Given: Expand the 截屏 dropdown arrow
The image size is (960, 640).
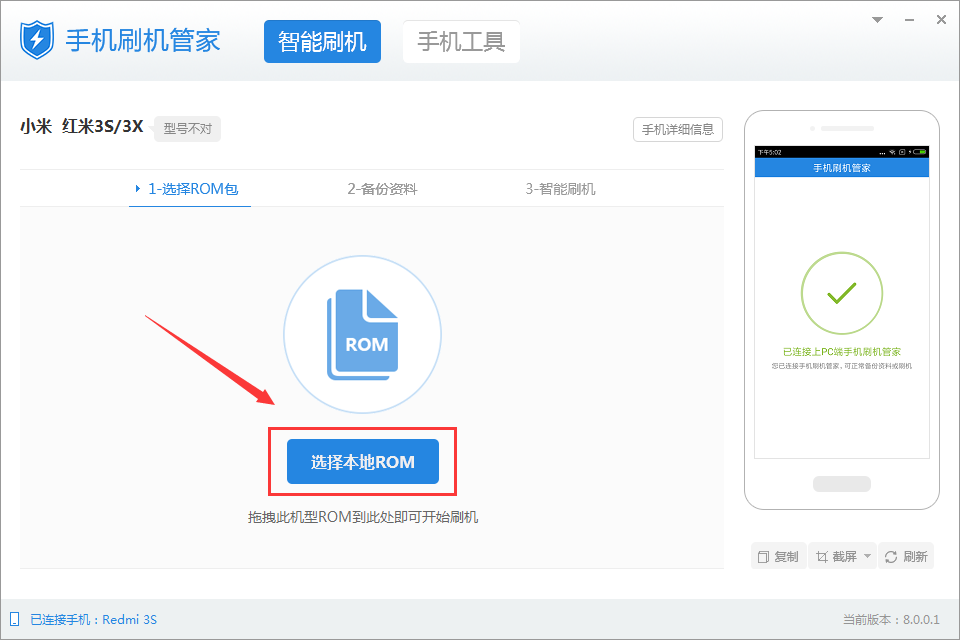Looking at the screenshot, I should point(867,556).
